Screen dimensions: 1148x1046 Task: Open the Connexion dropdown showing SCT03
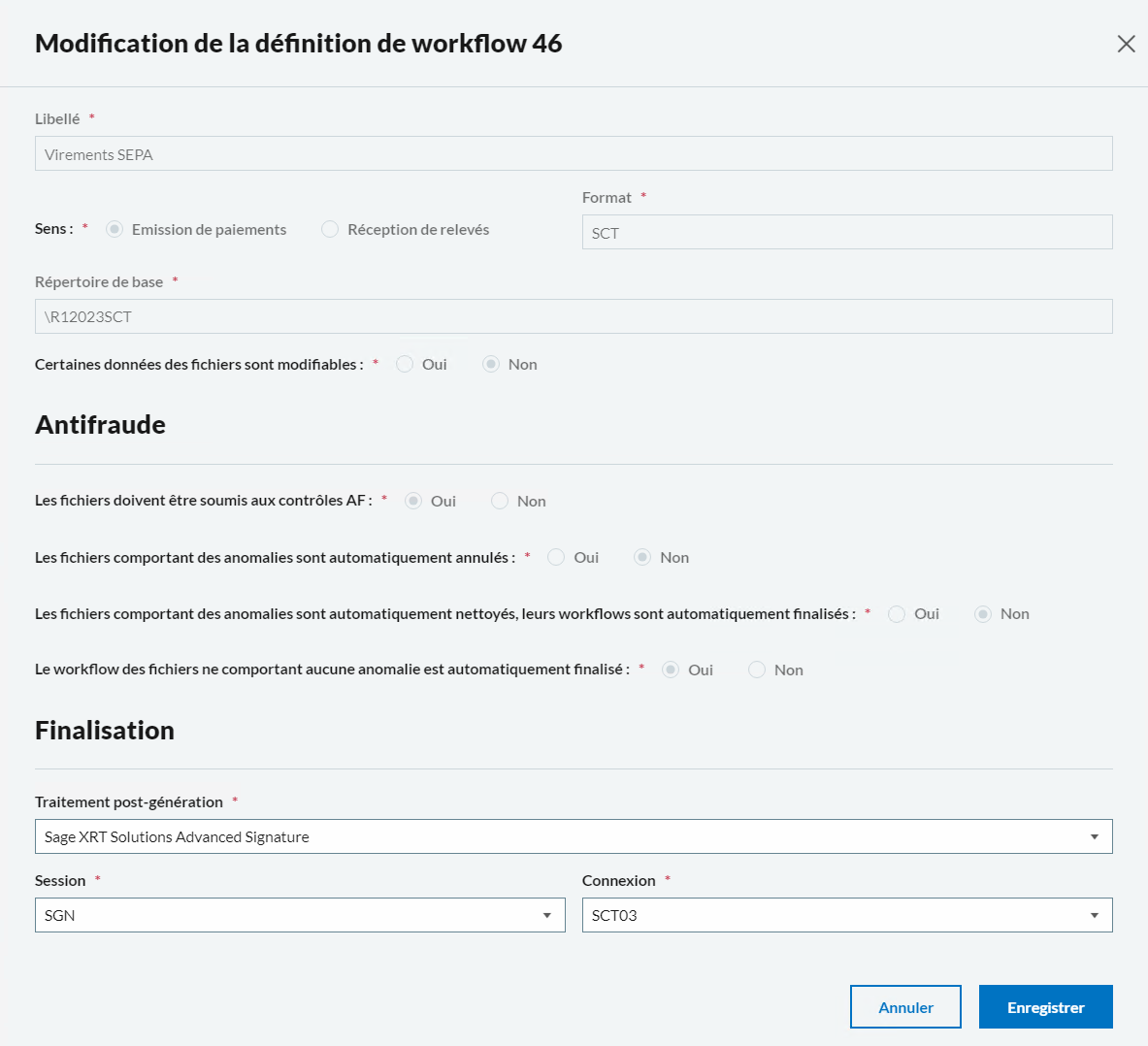[846, 916]
